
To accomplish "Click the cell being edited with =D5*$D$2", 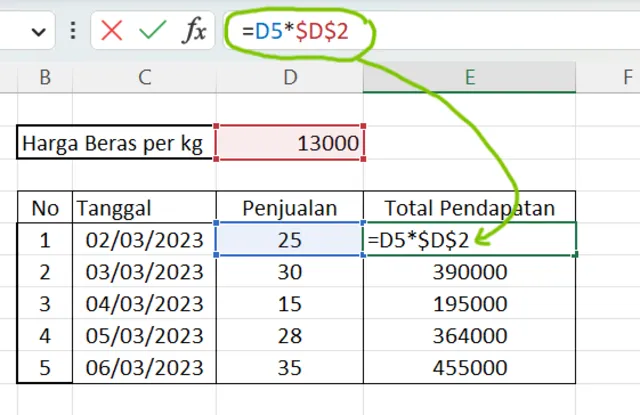I will pyautogui.click(x=469, y=240).
